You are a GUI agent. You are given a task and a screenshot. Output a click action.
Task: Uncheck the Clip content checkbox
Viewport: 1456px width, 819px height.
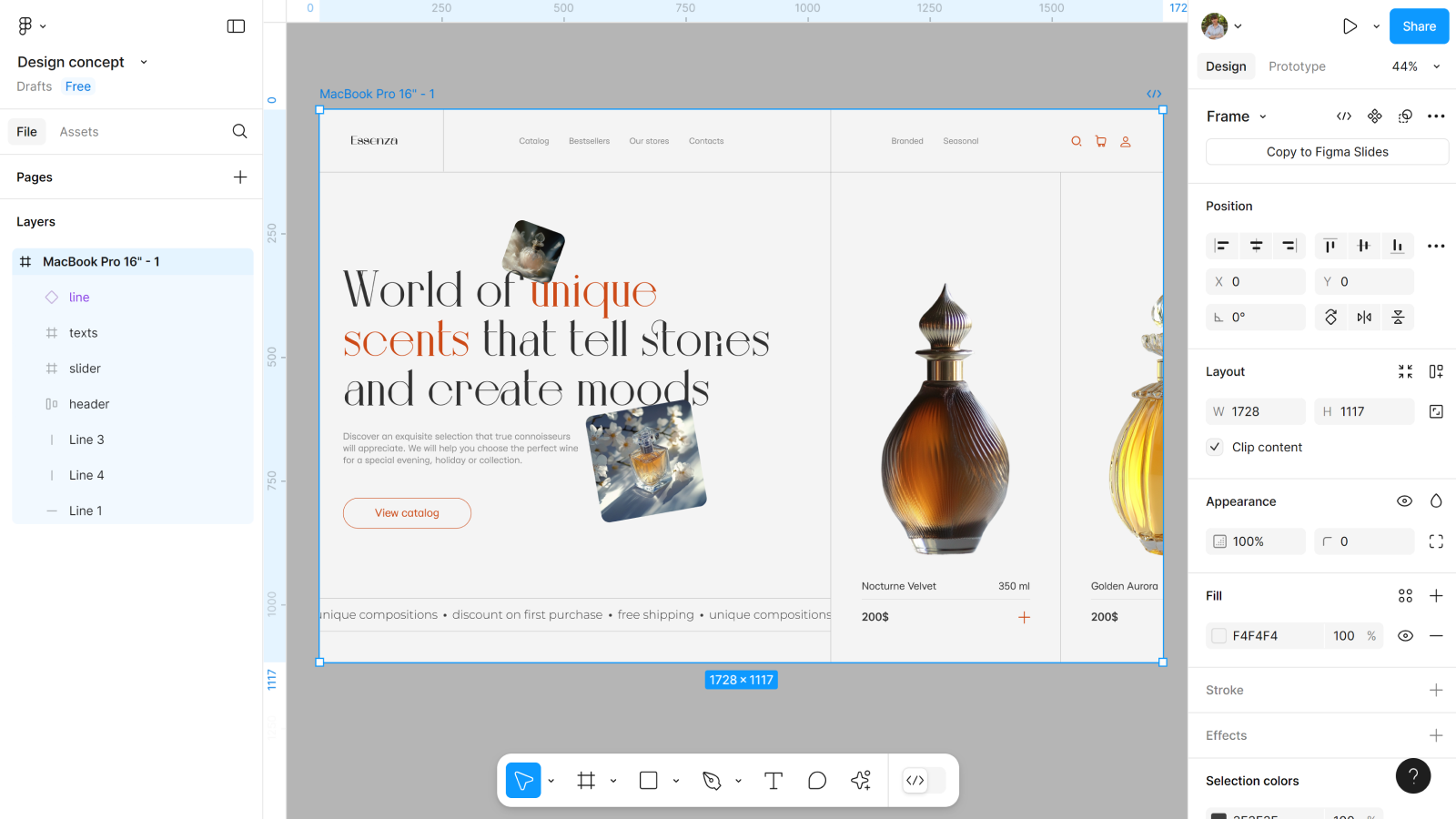pos(1215,447)
